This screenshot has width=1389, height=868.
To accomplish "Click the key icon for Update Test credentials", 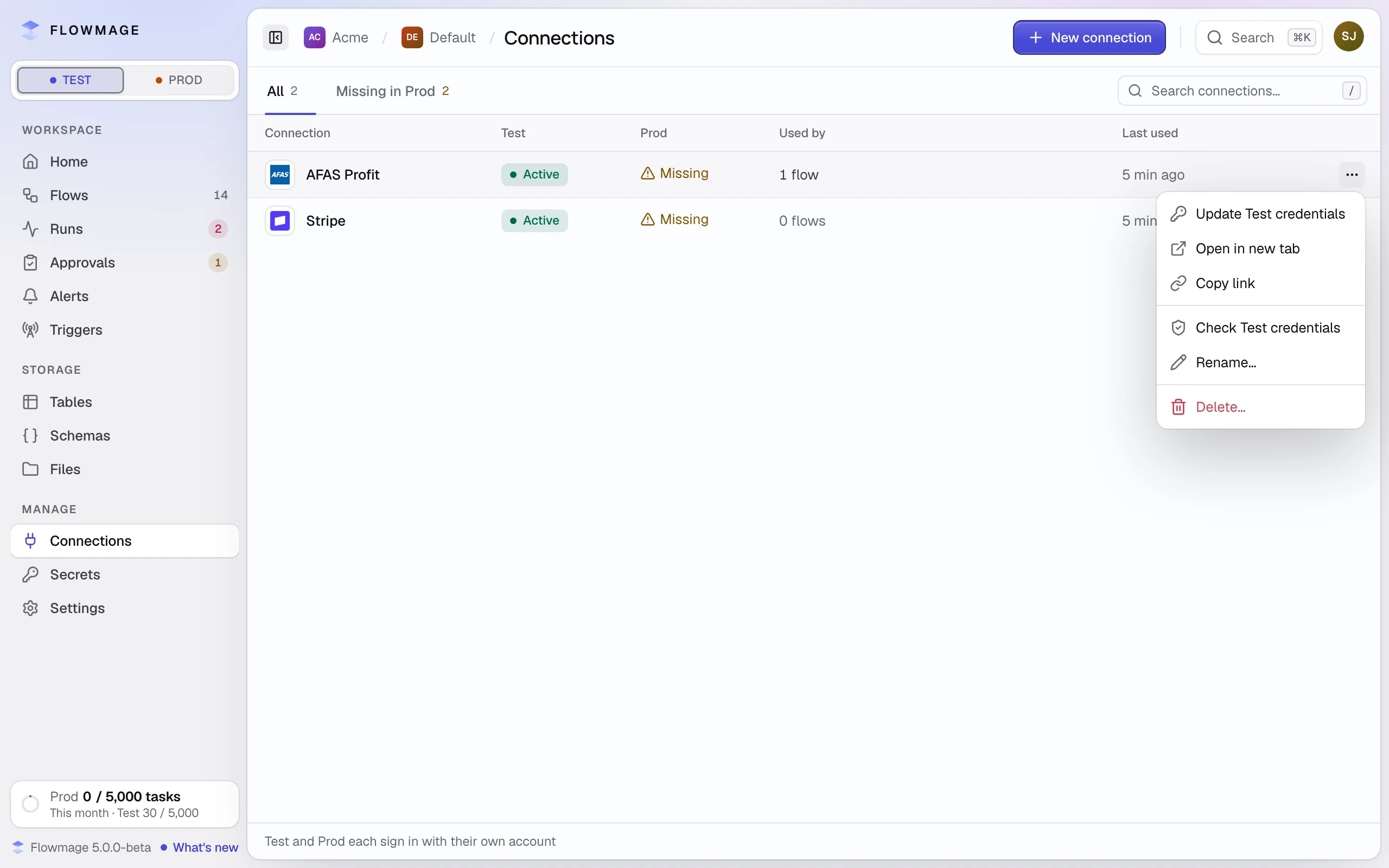I will pyautogui.click(x=1178, y=214).
